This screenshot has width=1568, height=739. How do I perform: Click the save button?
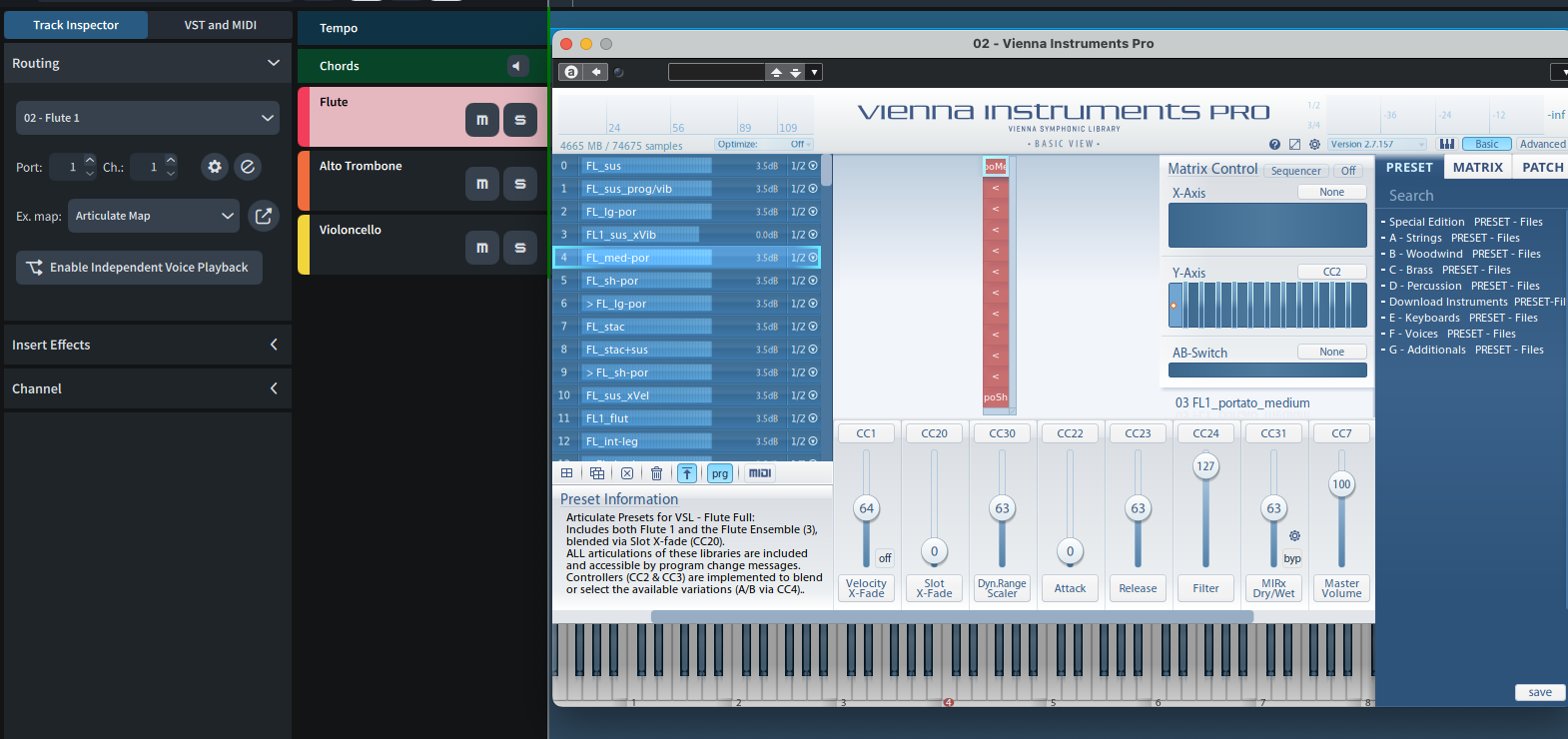pyautogui.click(x=1540, y=692)
